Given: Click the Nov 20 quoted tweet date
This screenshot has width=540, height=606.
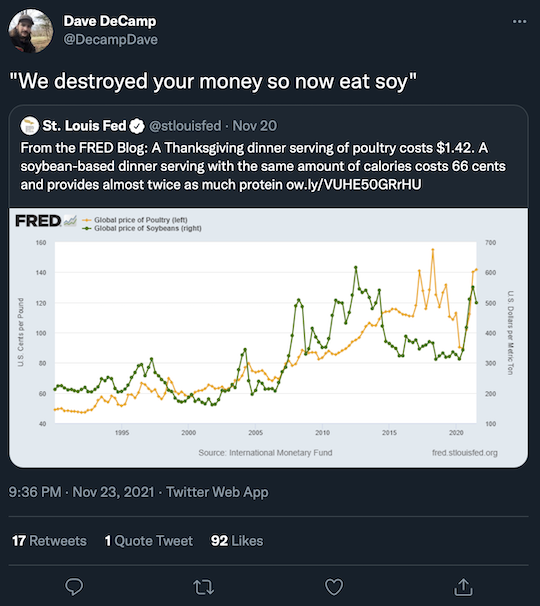Looking at the screenshot, I should click(255, 126).
